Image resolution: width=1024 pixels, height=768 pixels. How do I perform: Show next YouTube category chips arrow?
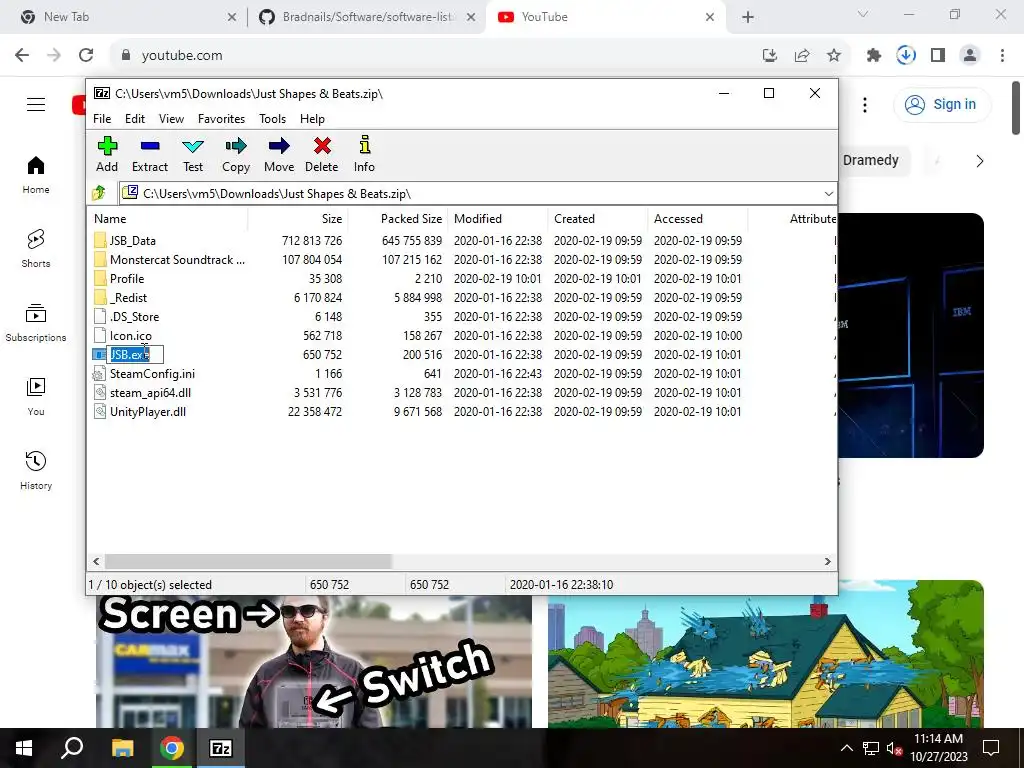979,161
